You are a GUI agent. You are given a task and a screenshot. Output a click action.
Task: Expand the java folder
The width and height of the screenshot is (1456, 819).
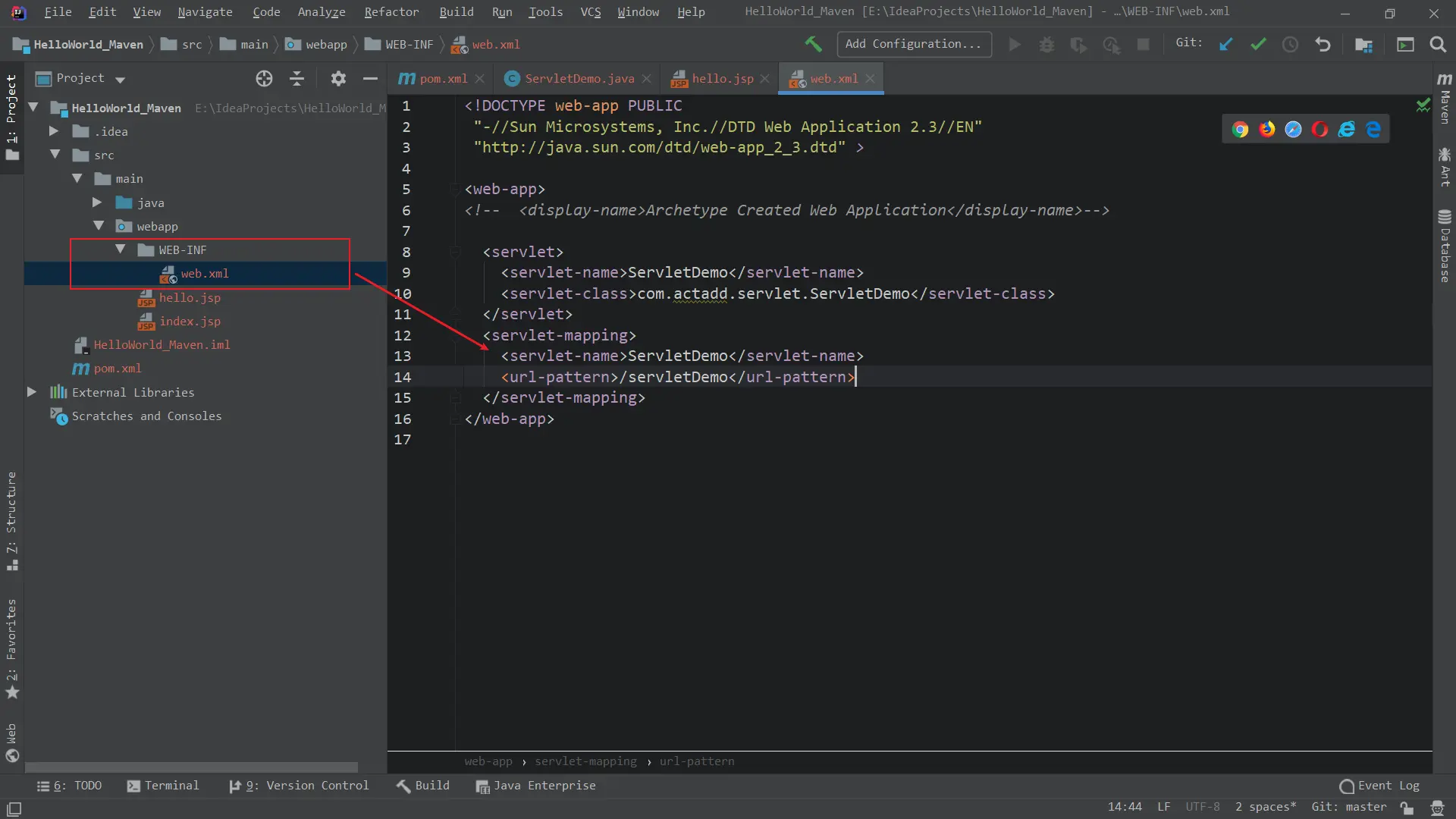point(97,202)
